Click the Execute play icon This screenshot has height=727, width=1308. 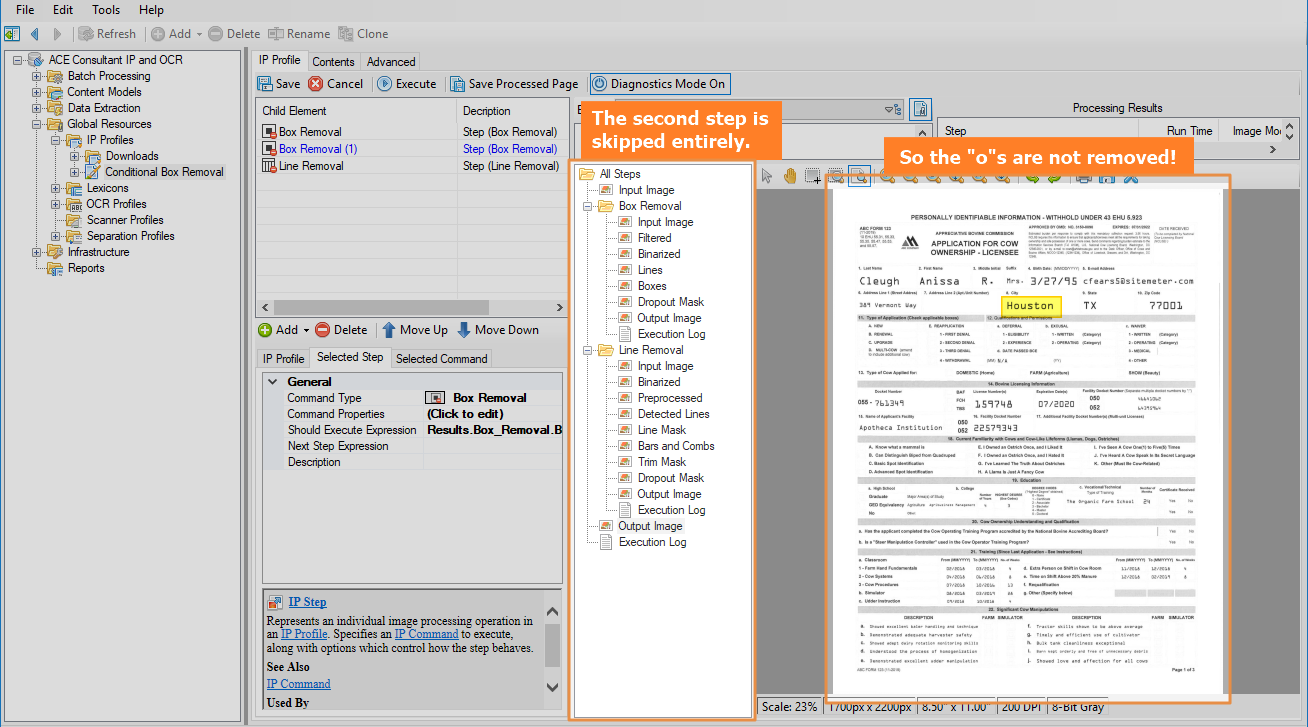pyautogui.click(x=385, y=84)
